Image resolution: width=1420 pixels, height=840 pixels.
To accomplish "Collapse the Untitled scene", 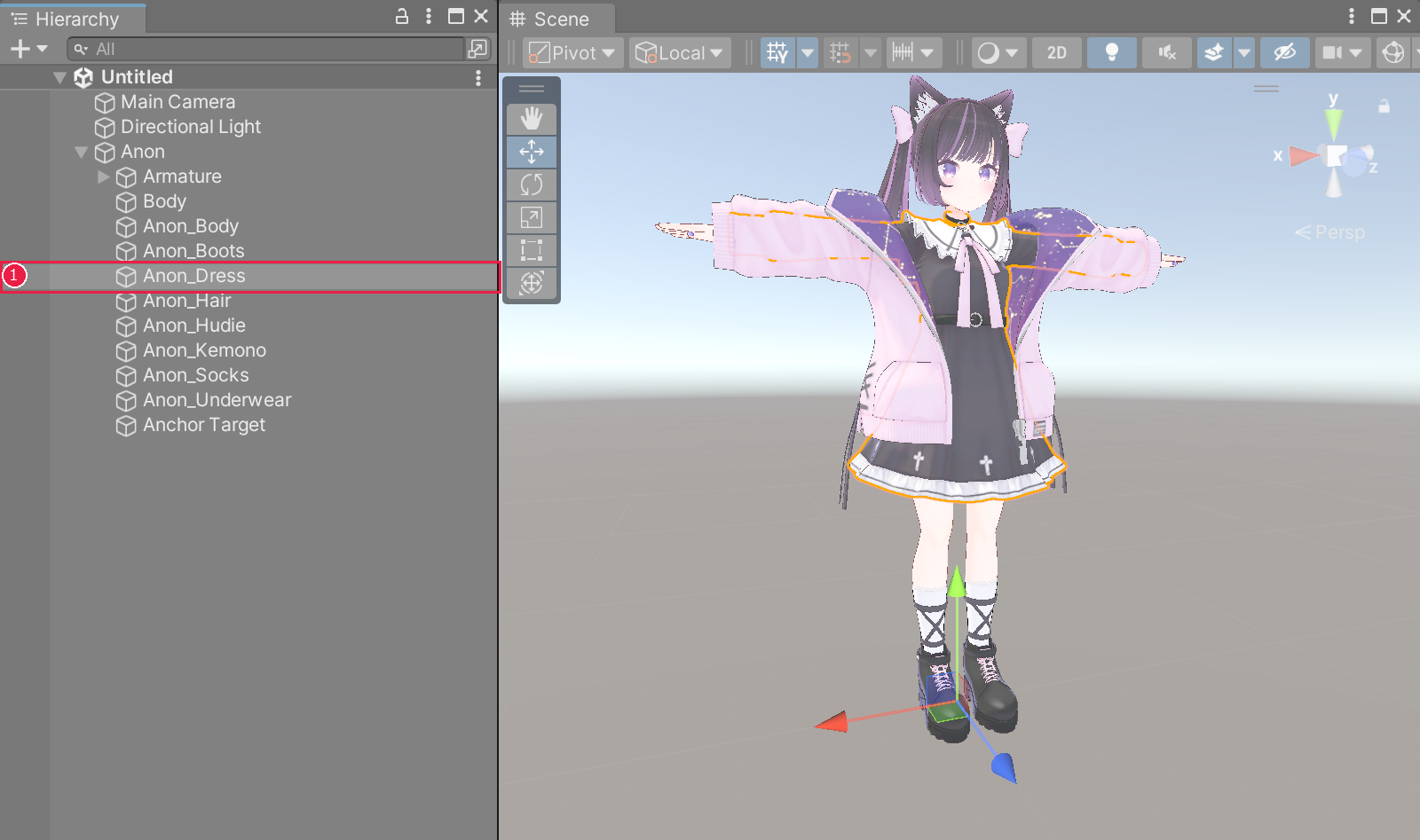I will (x=60, y=77).
